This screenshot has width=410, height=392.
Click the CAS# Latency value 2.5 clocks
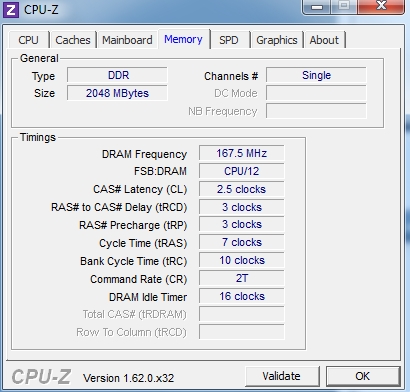tap(242, 189)
